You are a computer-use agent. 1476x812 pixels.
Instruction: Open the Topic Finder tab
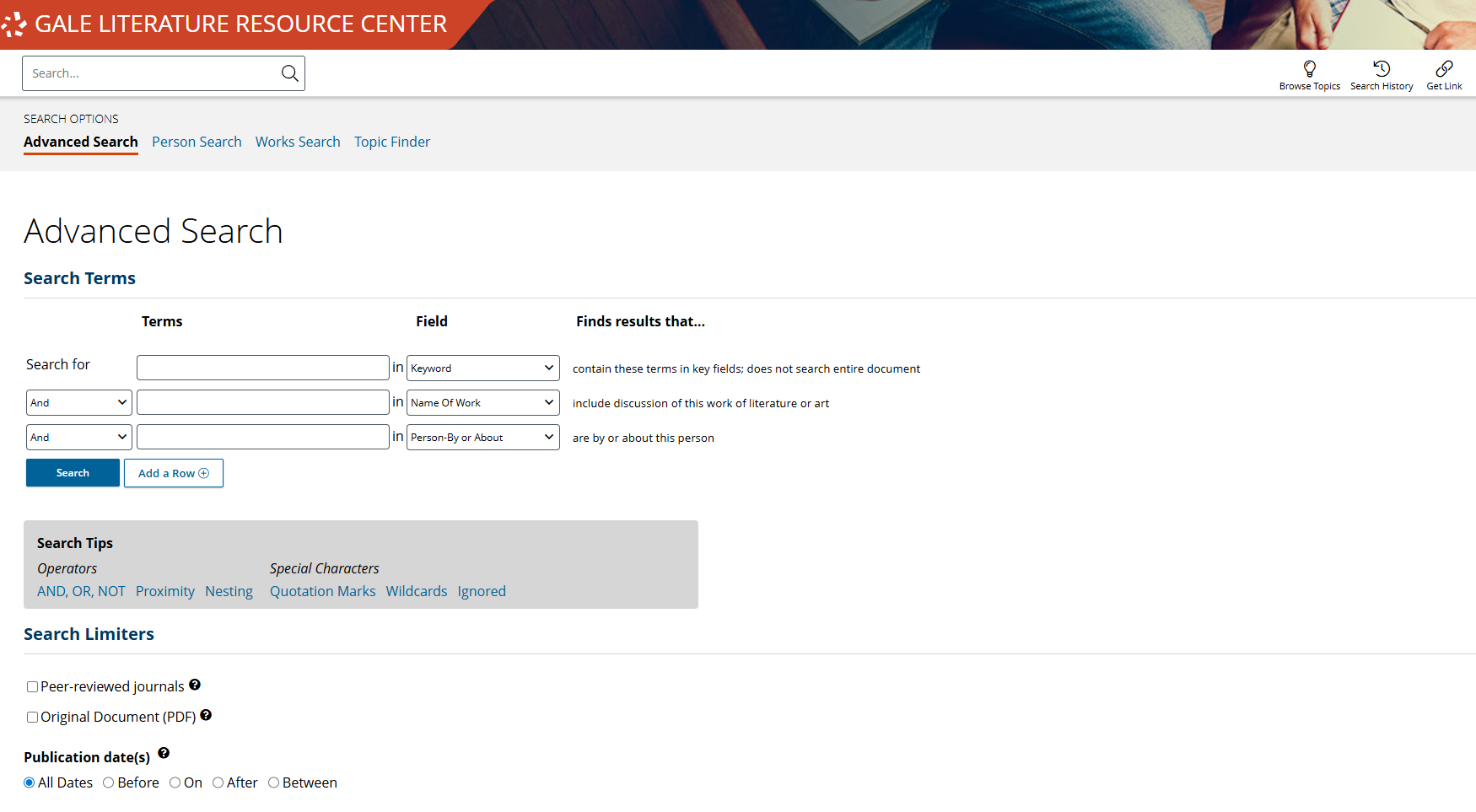point(392,142)
